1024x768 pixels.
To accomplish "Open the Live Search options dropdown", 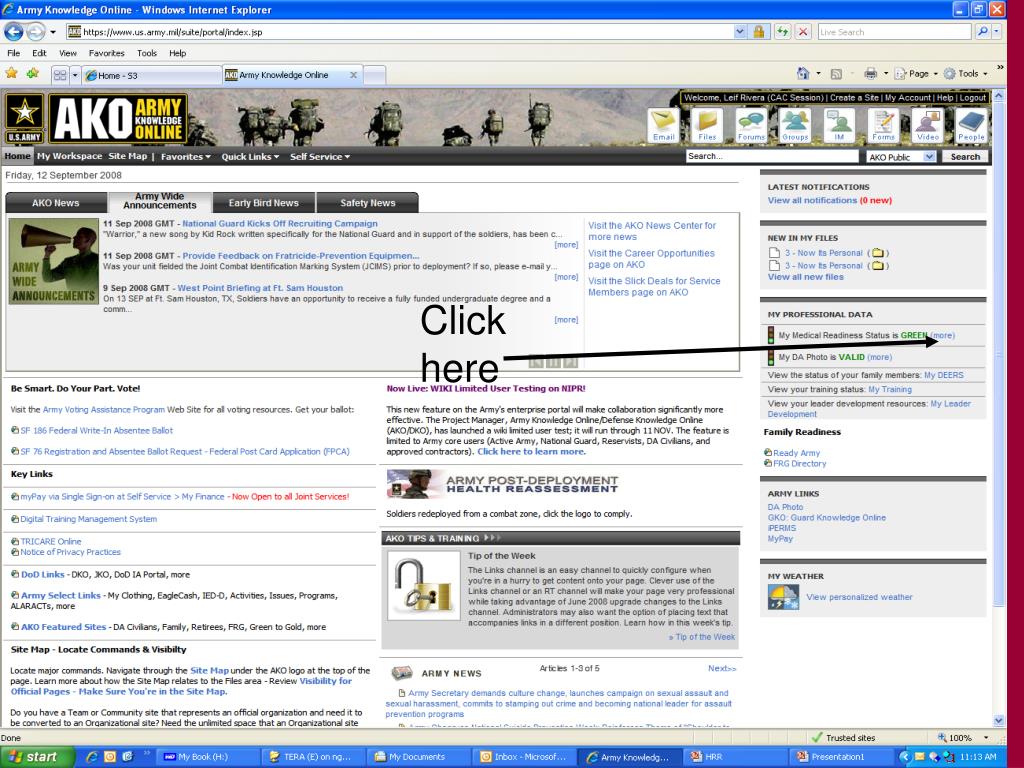I will [x=997, y=31].
